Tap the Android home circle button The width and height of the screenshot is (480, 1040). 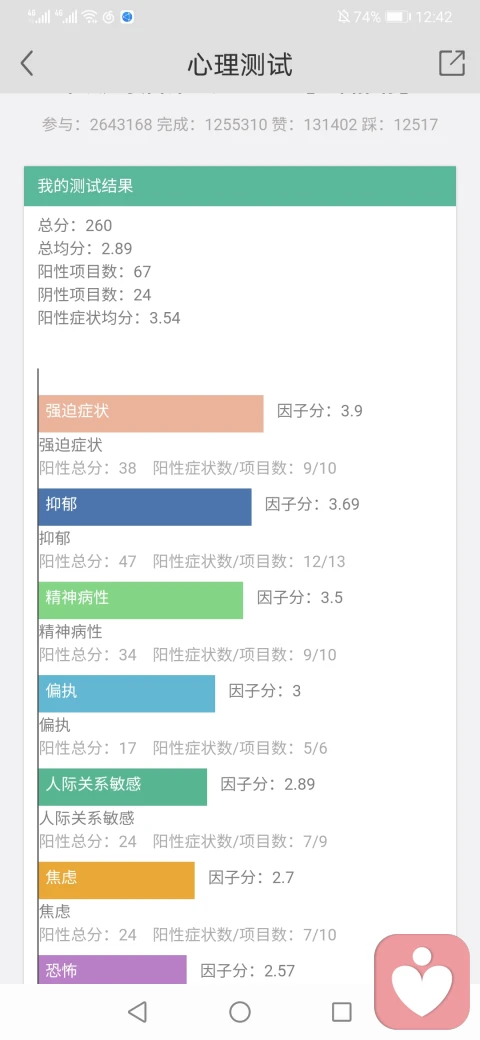click(240, 1012)
